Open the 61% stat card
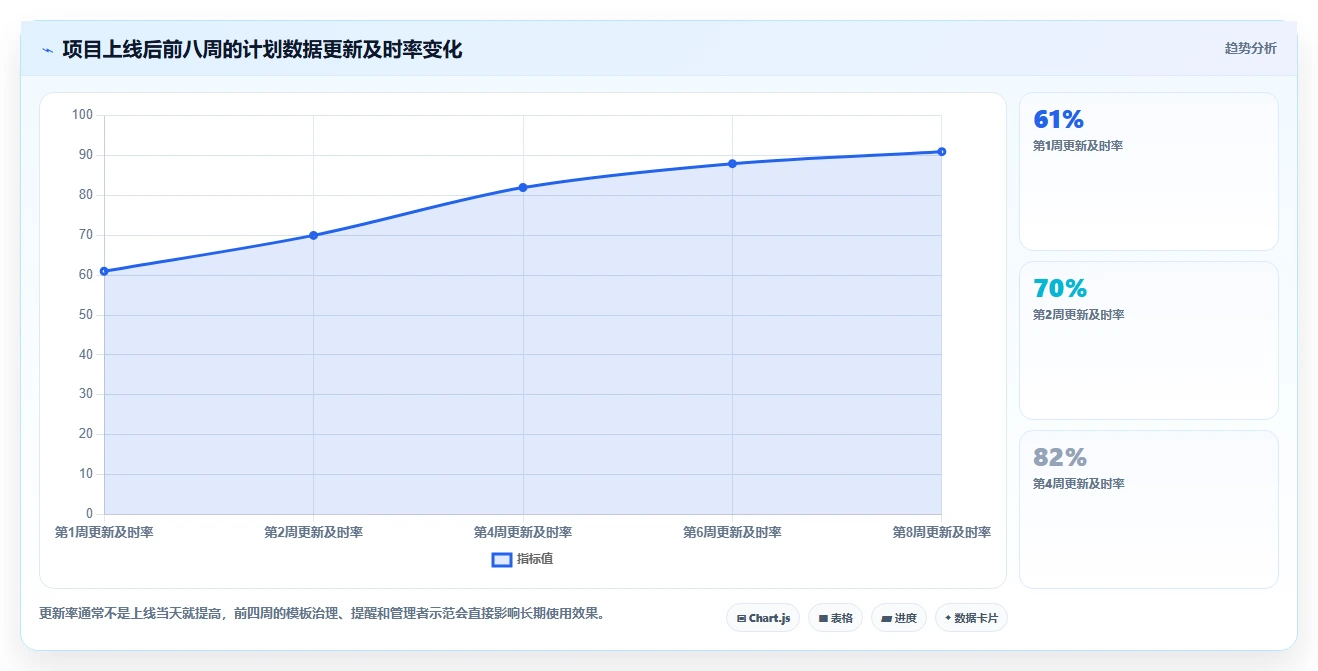 click(x=1148, y=171)
